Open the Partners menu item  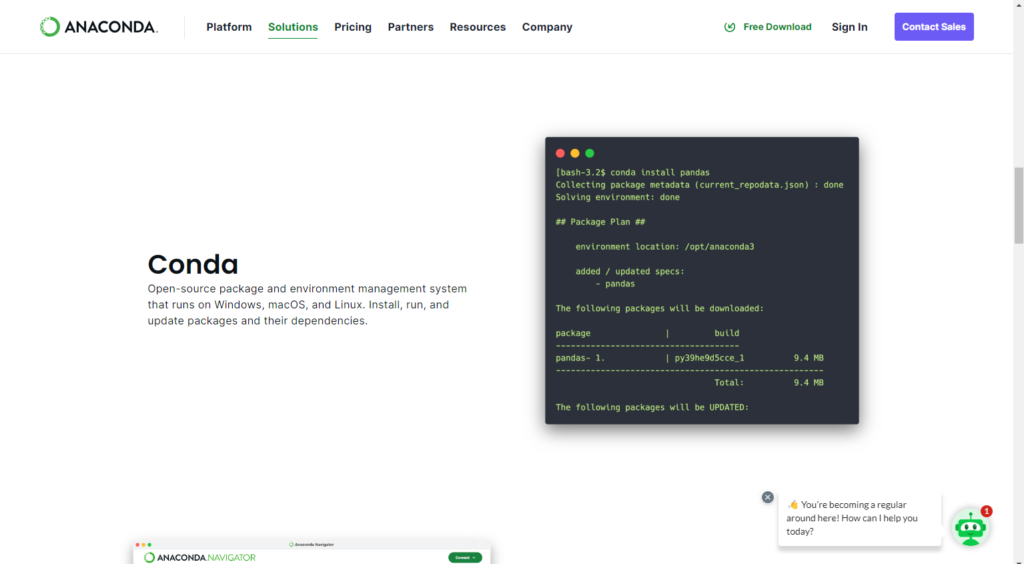click(x=411, y=27)
